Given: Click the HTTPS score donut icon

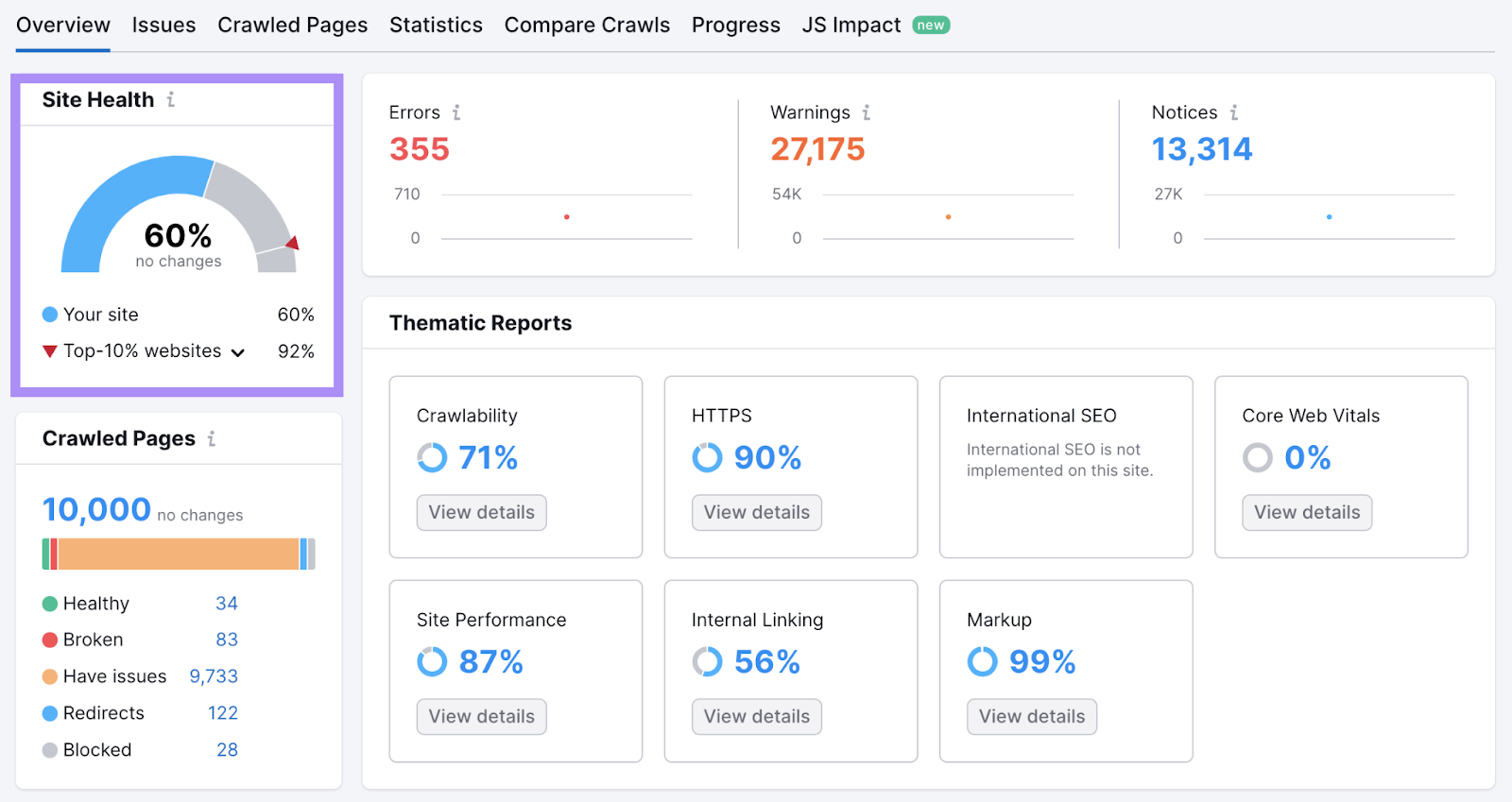Looking at the screenshot, I should coord(707,458).
